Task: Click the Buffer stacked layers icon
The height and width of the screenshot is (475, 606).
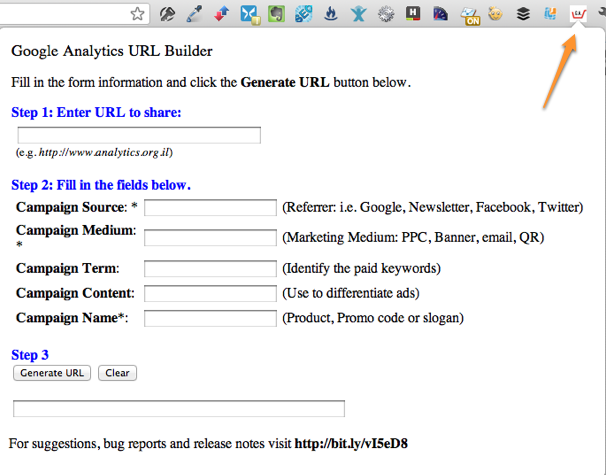Action: pos(522,14)
